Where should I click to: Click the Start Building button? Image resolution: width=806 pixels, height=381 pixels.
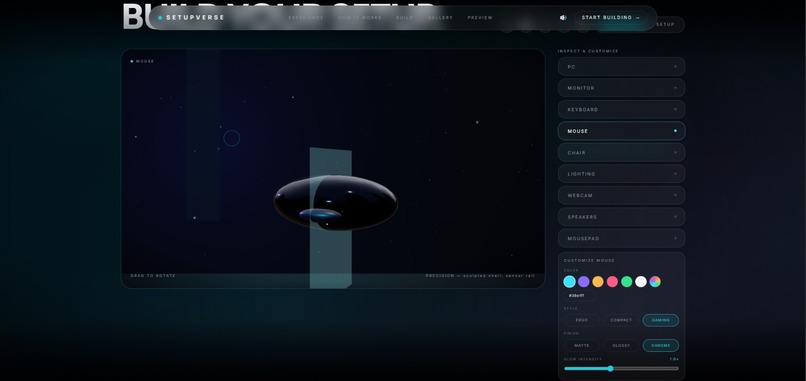[x=611, y=17]
